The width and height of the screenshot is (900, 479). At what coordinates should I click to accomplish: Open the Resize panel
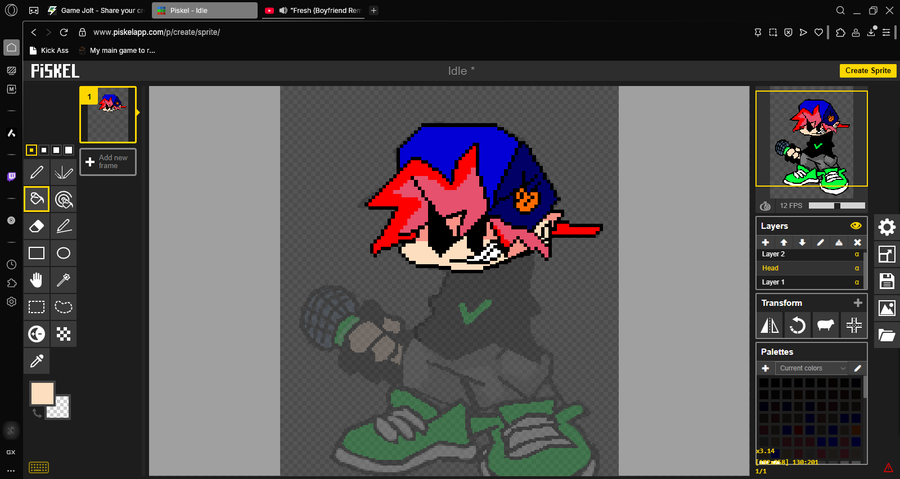pos(887,254)
